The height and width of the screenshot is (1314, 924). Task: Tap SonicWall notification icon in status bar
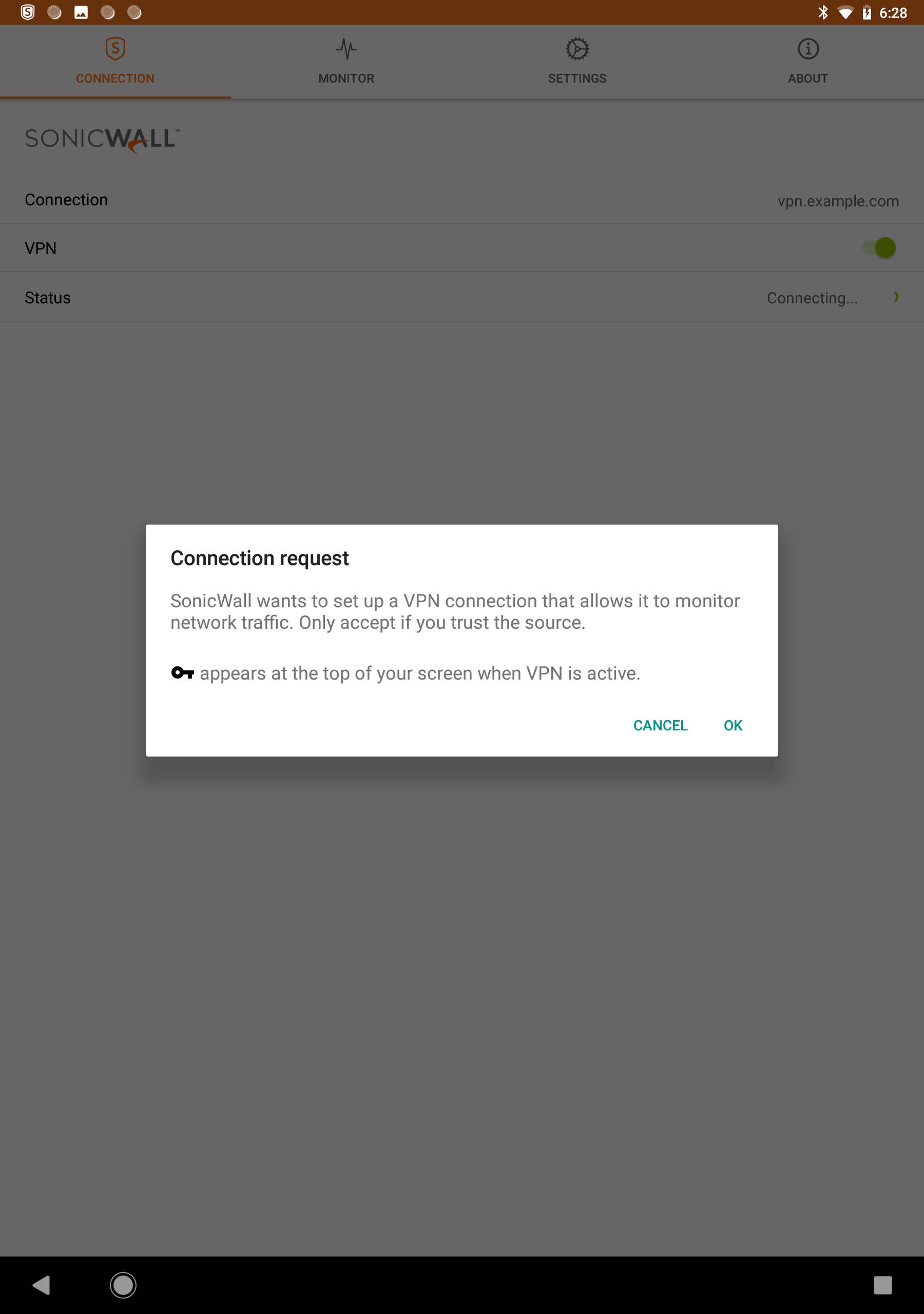point(28,12)
